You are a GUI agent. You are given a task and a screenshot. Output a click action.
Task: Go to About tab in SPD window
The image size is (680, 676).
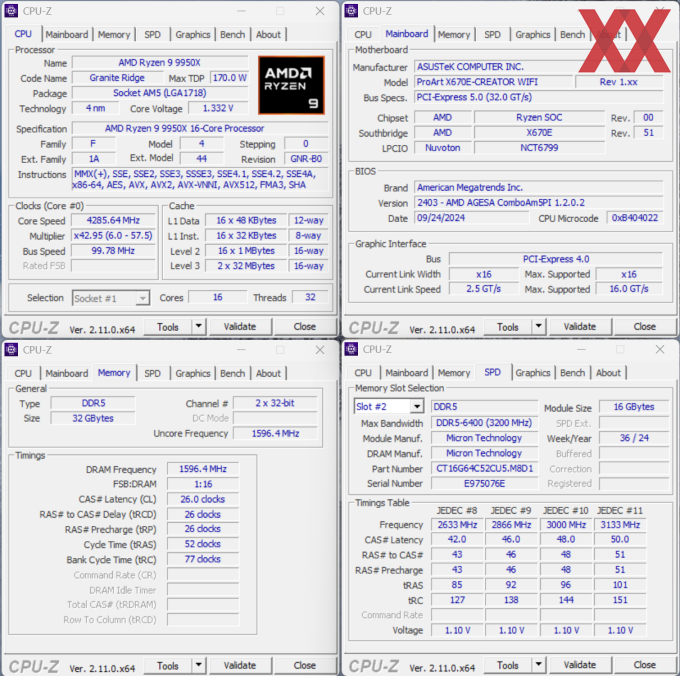click(608, 373)
